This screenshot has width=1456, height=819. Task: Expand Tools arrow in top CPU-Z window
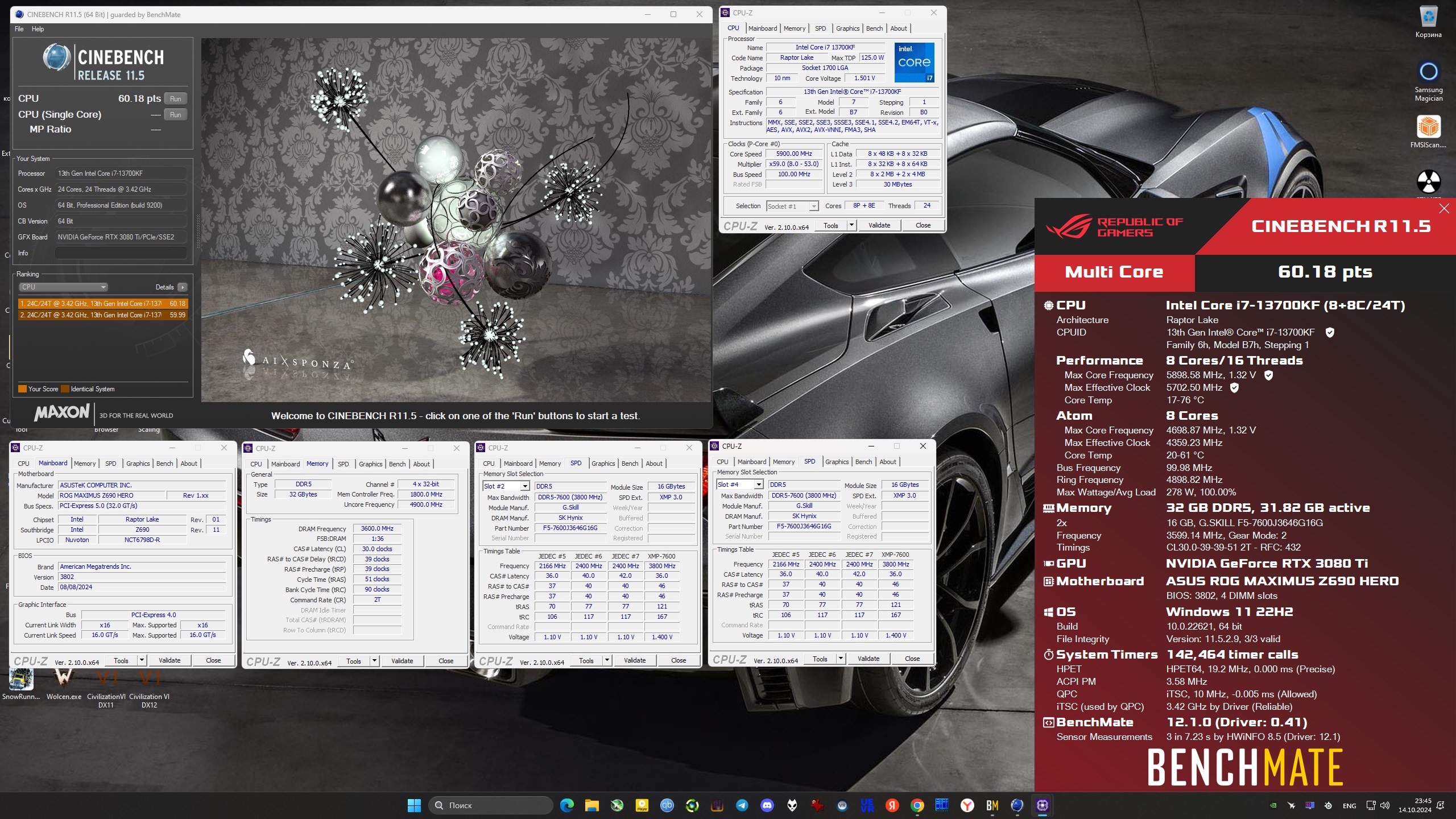tap(851, 225)
